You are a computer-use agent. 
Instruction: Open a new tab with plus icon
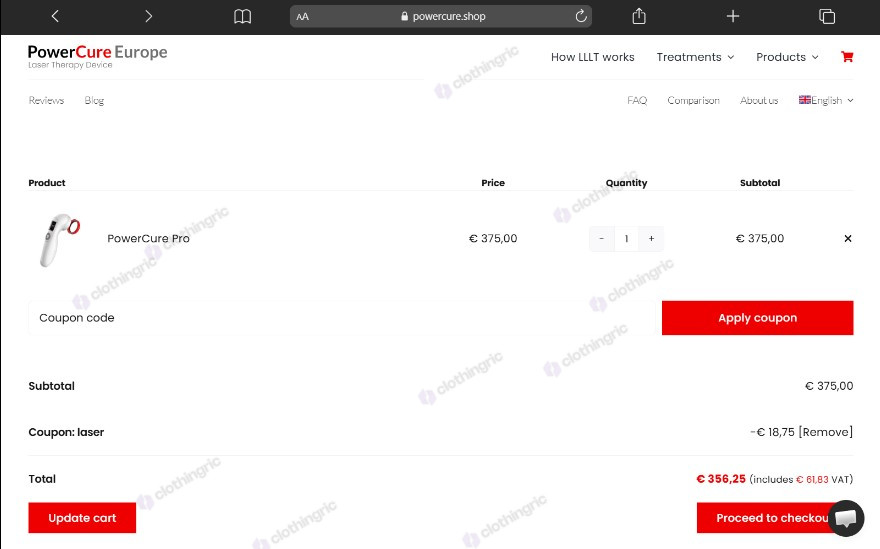(x=732, y=16)
